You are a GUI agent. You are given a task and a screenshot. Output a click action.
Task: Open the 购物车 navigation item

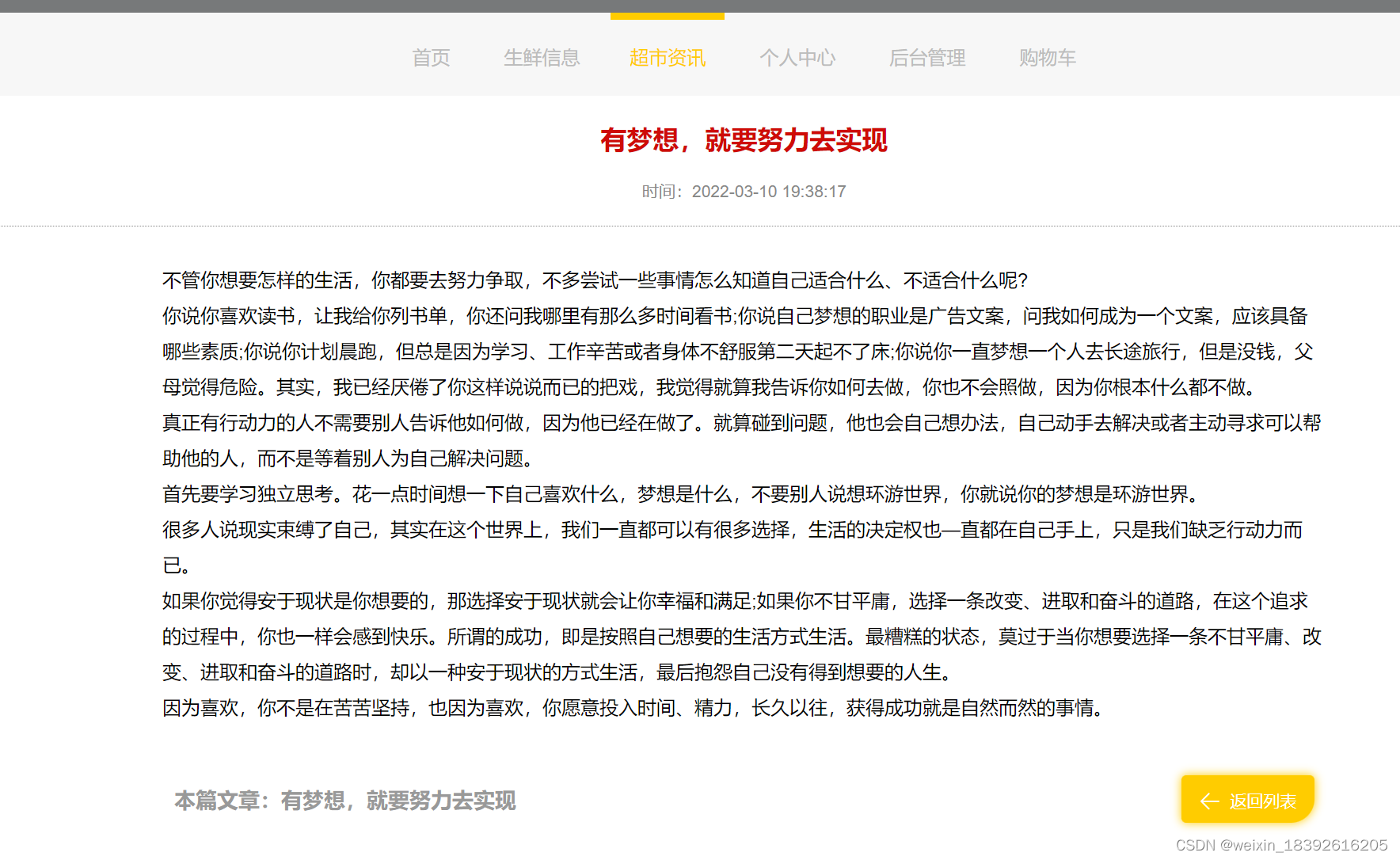tap(1048, 58)
